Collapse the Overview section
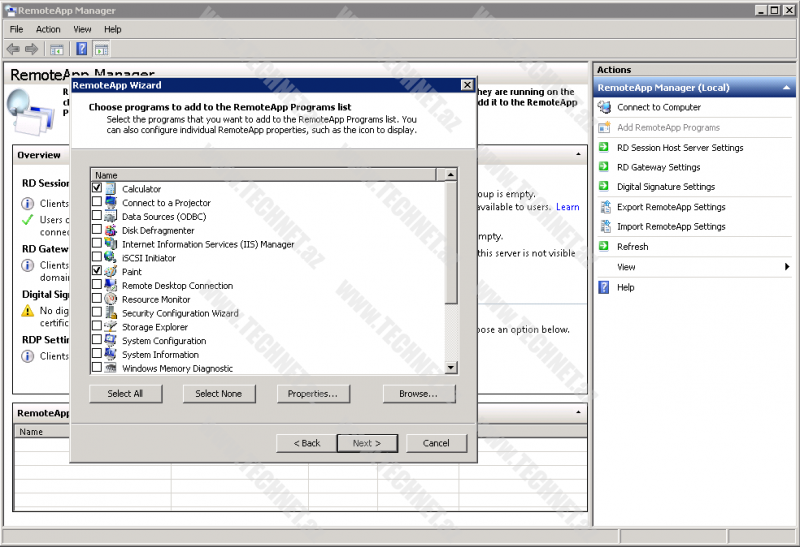Screen dimensions: 800x547 coord(578,155)
